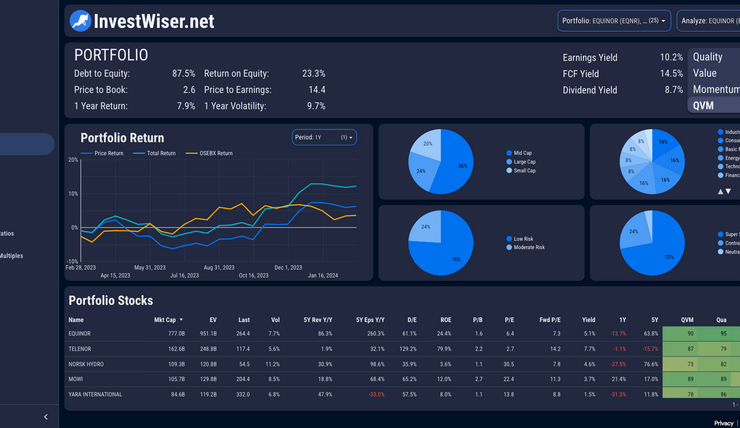Screen dimensions: 740x428
Task: Click the Mkt Cap sort arrow
Action: 181,320
